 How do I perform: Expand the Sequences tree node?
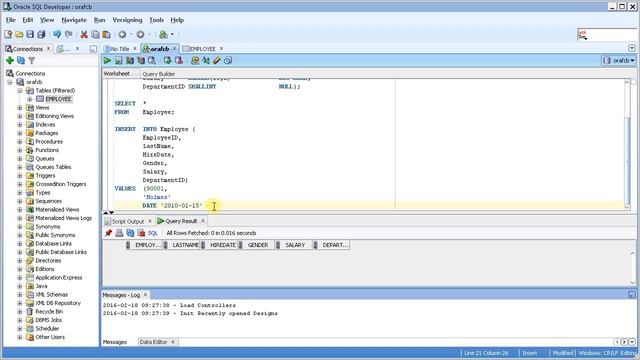coord(20,201)
